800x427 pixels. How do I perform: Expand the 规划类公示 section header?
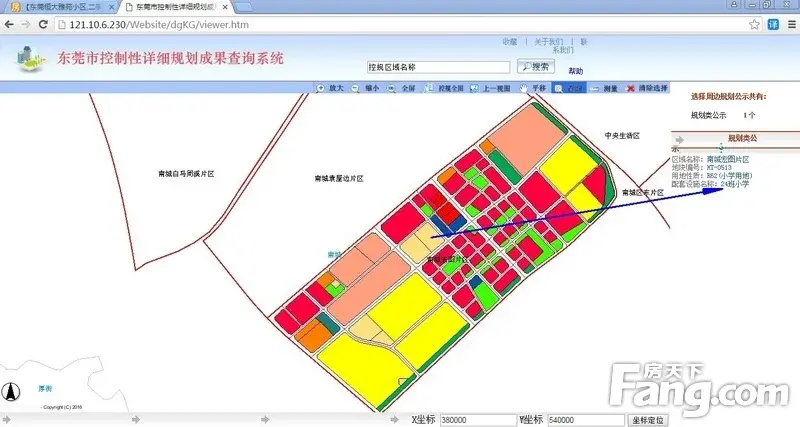coord(735,139)
